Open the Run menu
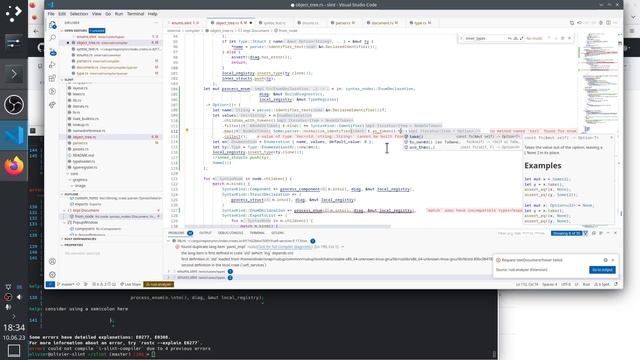640x360 pixels. click(119, 14)
